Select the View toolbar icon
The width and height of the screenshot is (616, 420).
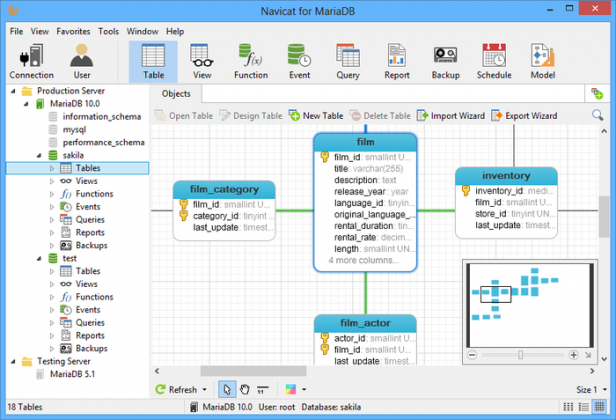click(202, 60)
